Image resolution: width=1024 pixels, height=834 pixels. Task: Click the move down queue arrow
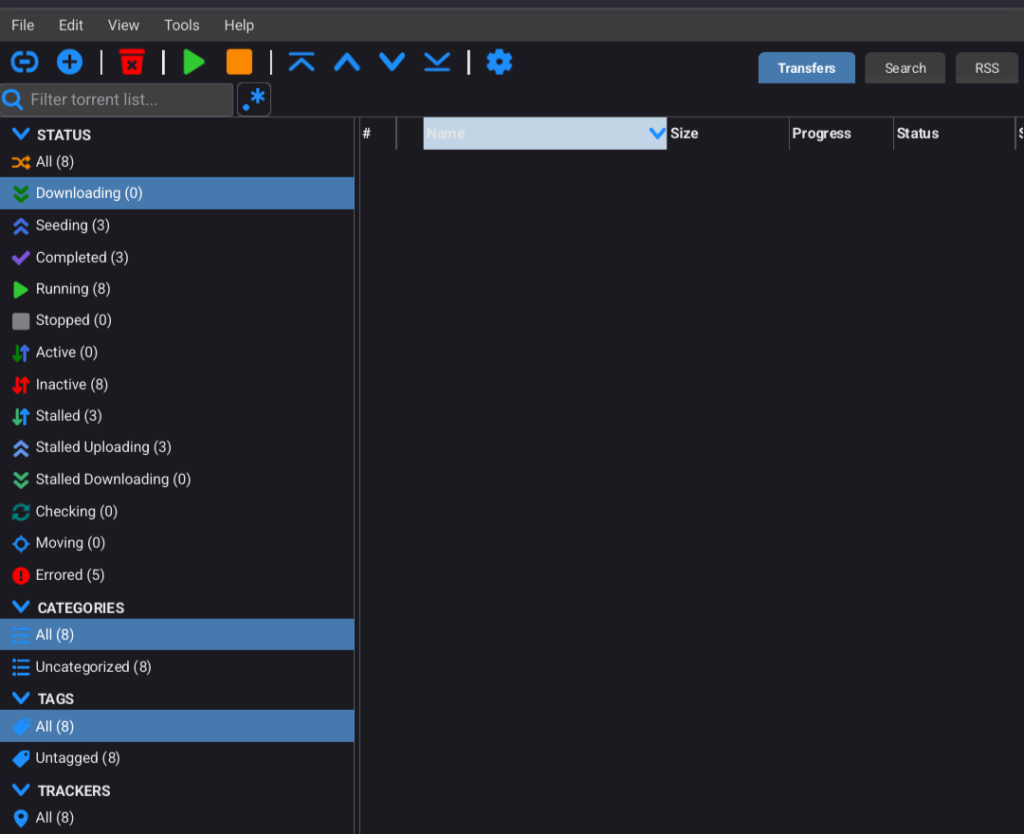click(392, 62)
